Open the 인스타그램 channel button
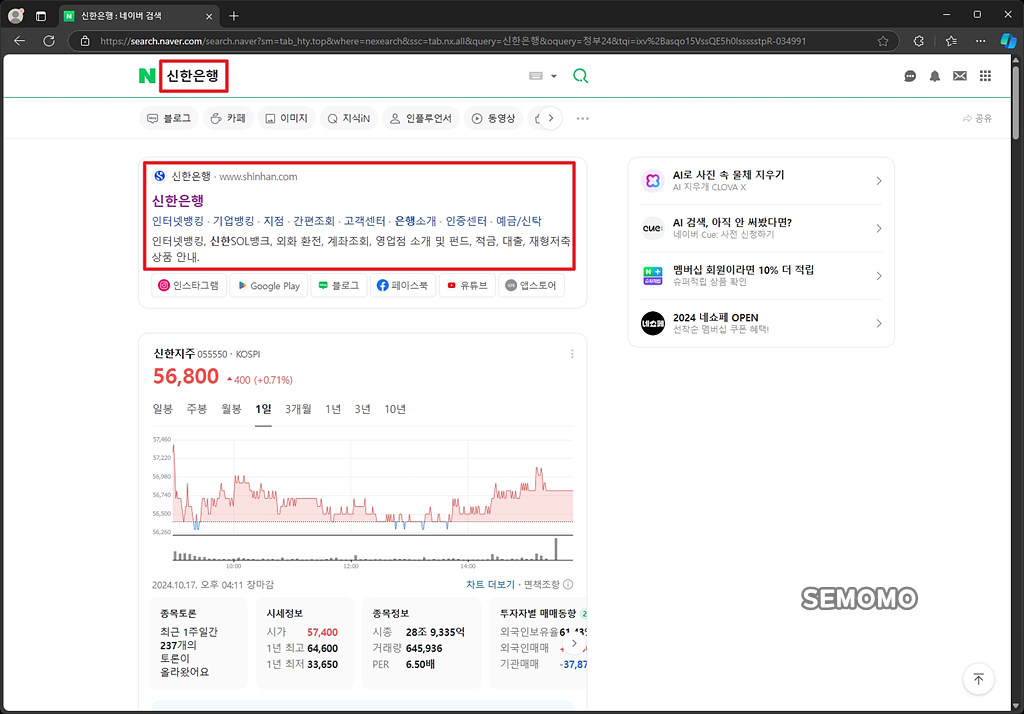The width and height of the screenshot is (1024, 714). (189, 285)
